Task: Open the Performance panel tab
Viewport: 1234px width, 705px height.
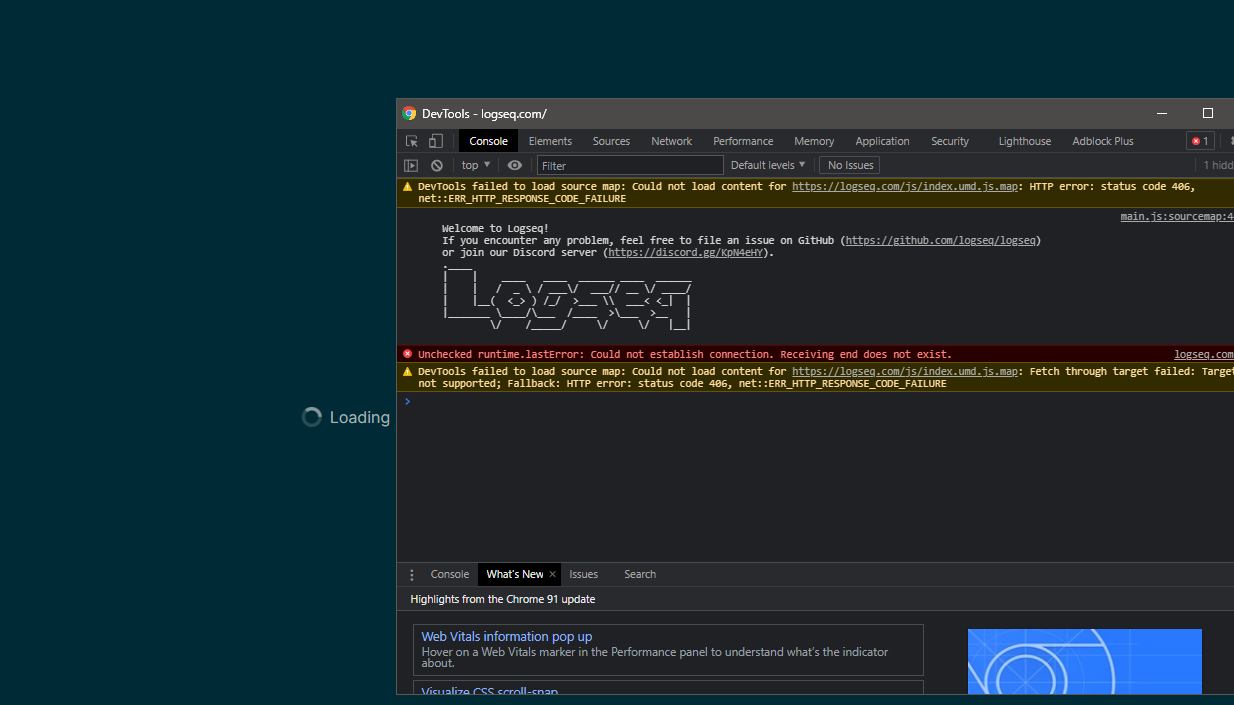Action: pyautogui.click(x=743, y=141)
